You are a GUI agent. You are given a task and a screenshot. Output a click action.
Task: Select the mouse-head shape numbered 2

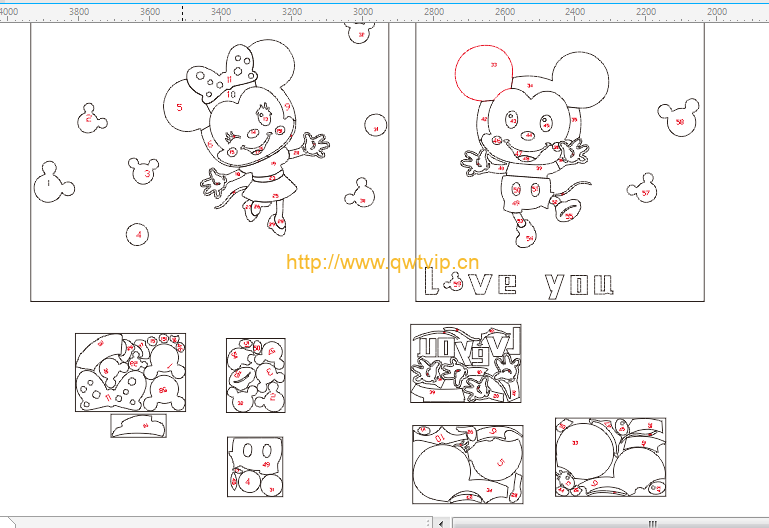[x=91, y=119]
